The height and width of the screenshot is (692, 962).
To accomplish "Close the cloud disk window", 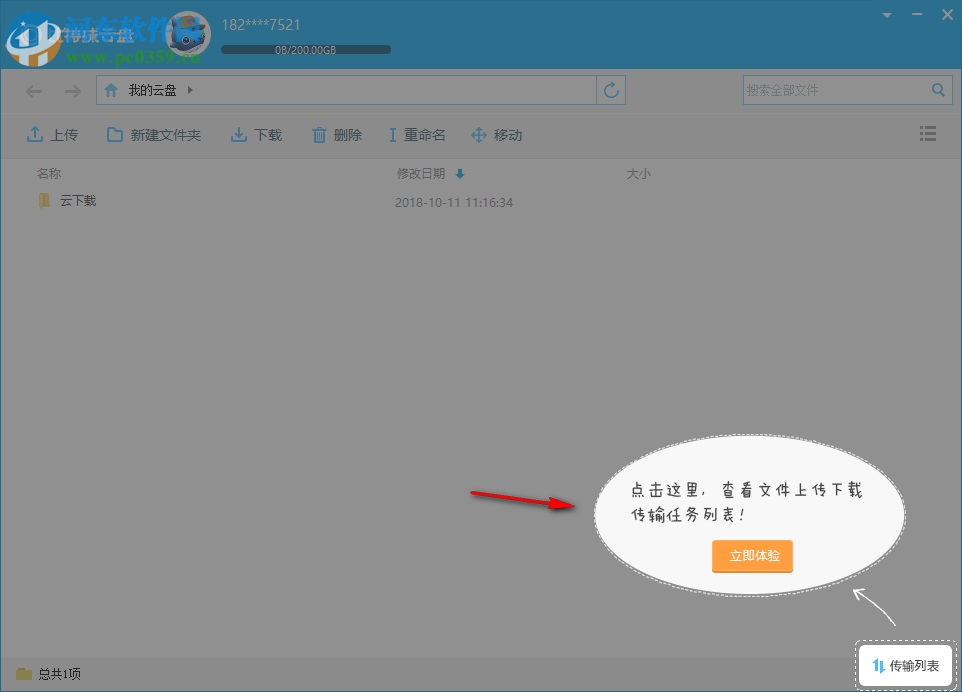I will [947, 15].
